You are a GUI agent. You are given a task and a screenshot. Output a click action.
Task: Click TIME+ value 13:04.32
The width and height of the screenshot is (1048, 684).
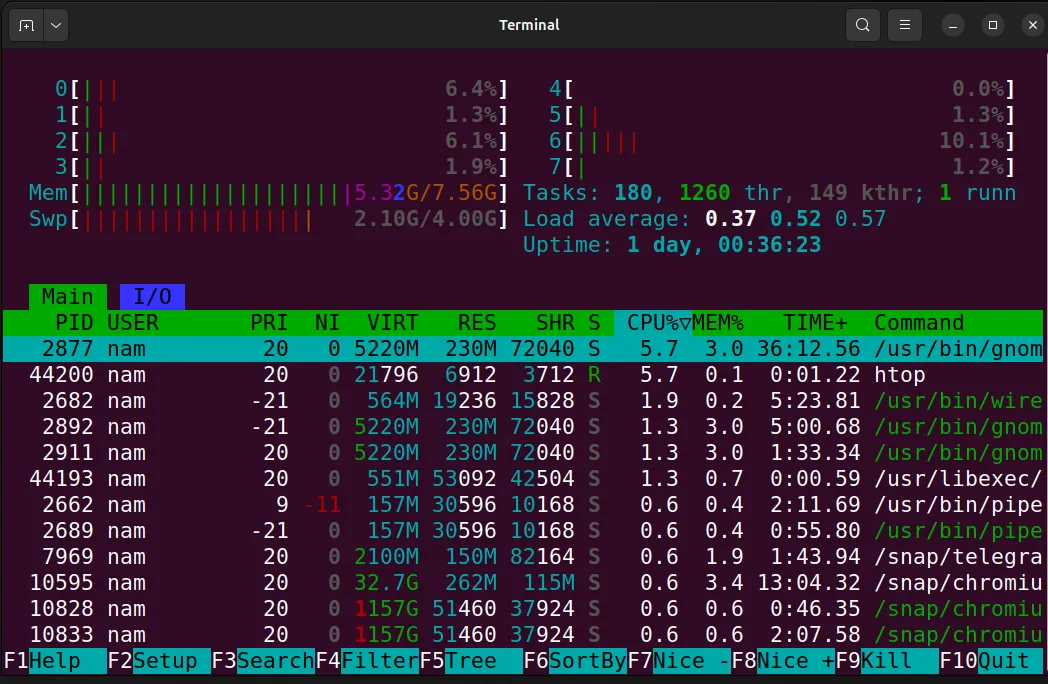pyautogui.click(x=809, y=583)
